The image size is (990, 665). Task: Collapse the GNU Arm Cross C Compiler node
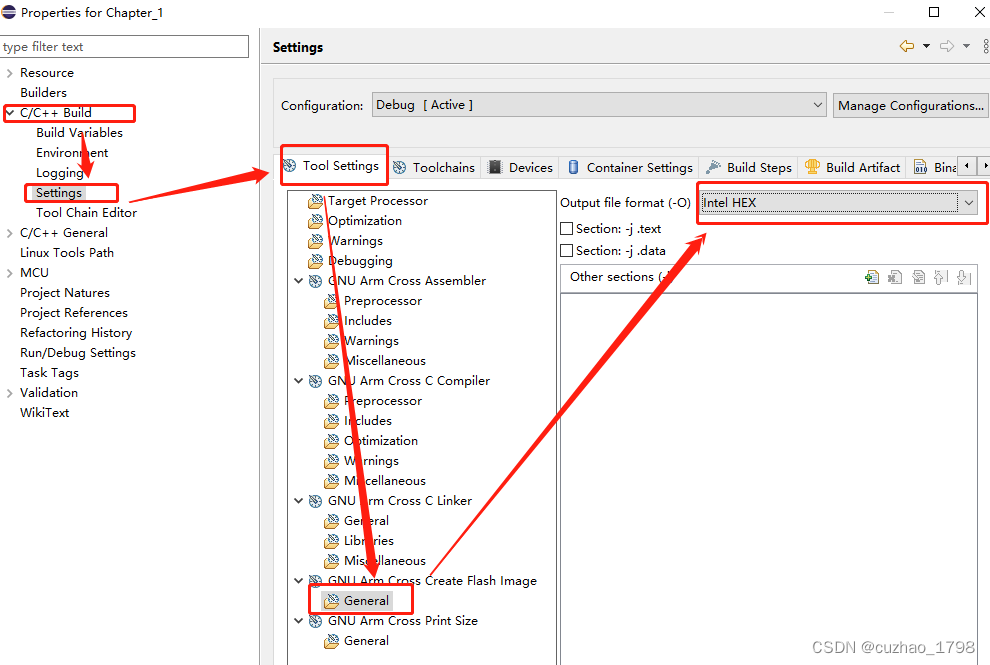[299, 380]
